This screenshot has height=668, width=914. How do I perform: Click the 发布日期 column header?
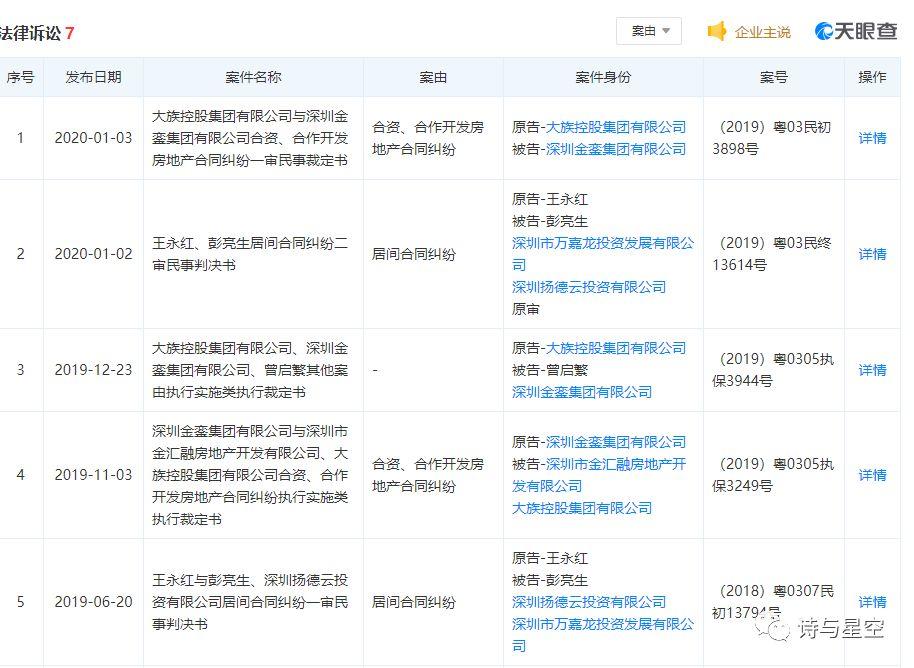point(93,77)
